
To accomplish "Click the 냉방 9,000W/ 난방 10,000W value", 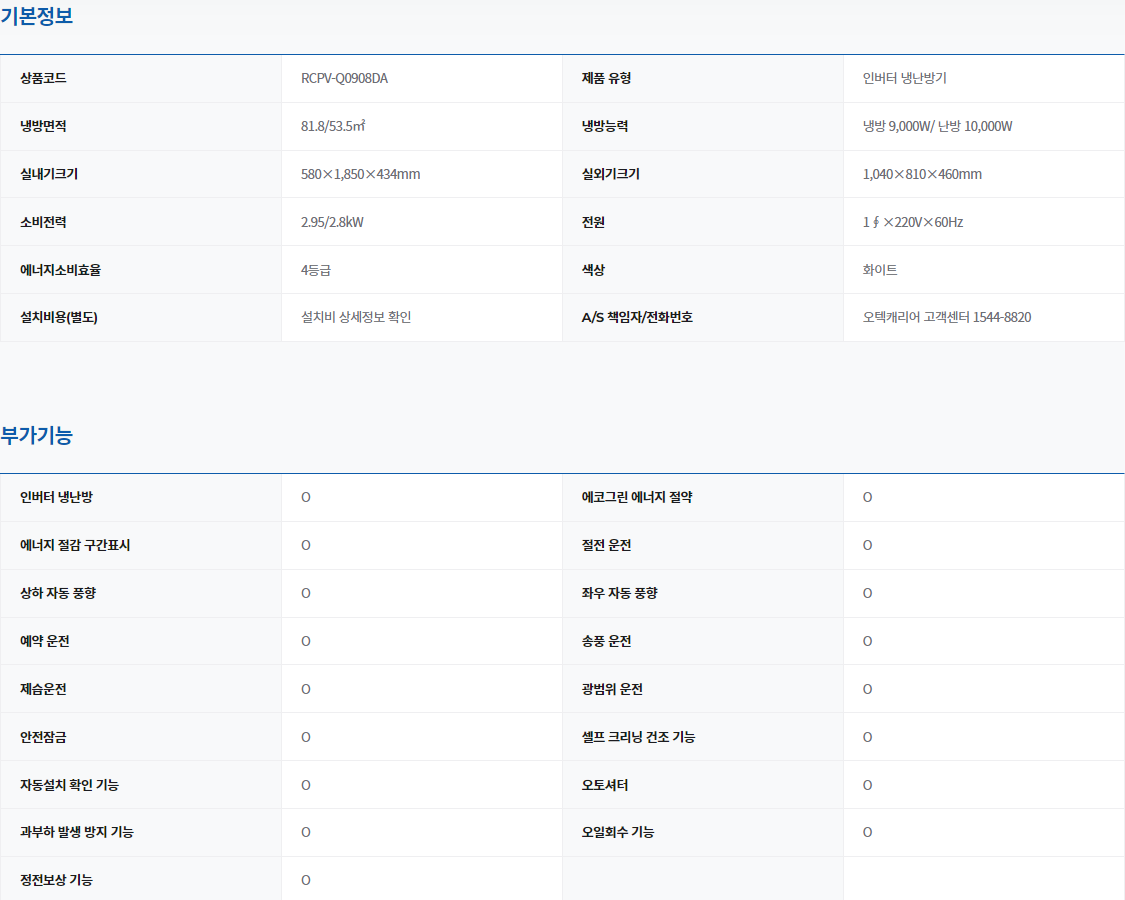I will click(937, 126).
